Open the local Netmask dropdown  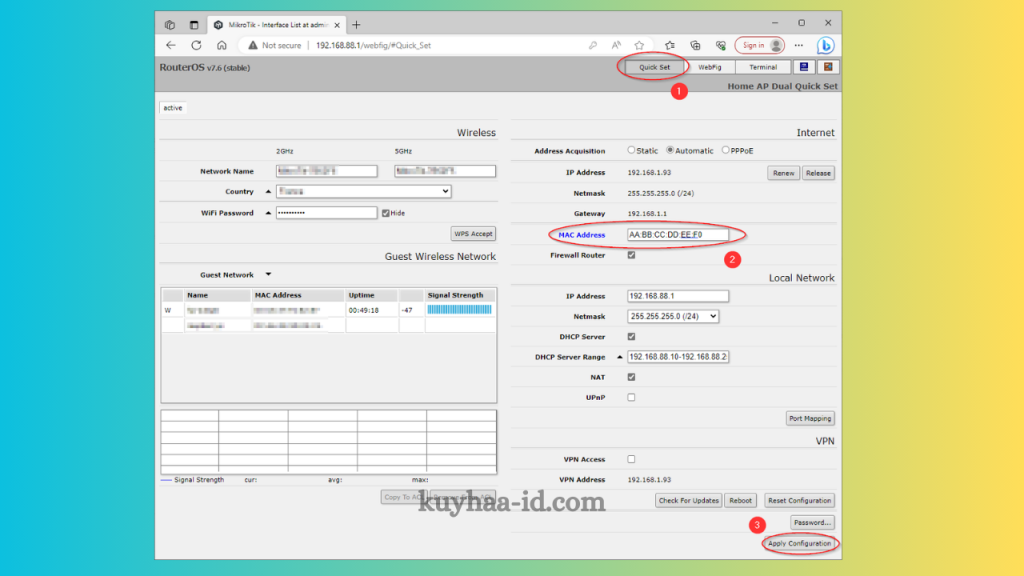click(673, 316)
